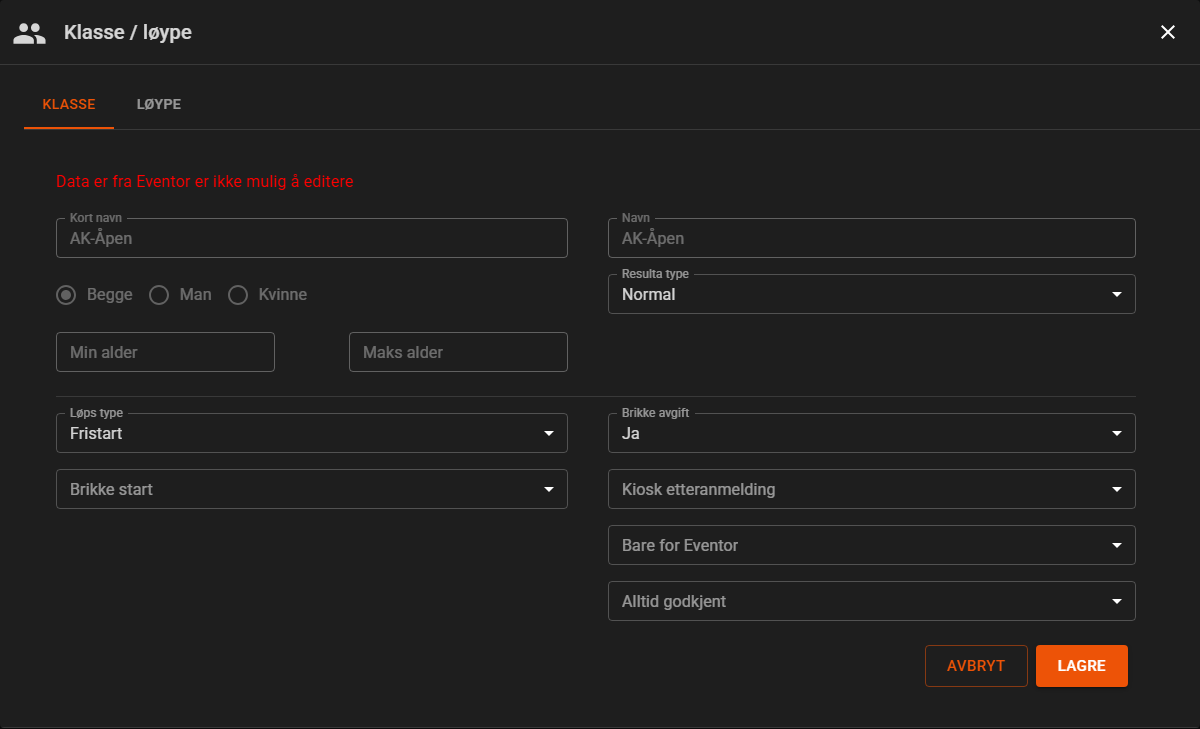Switch to the LØYPE tab

(x=159, y=104)
